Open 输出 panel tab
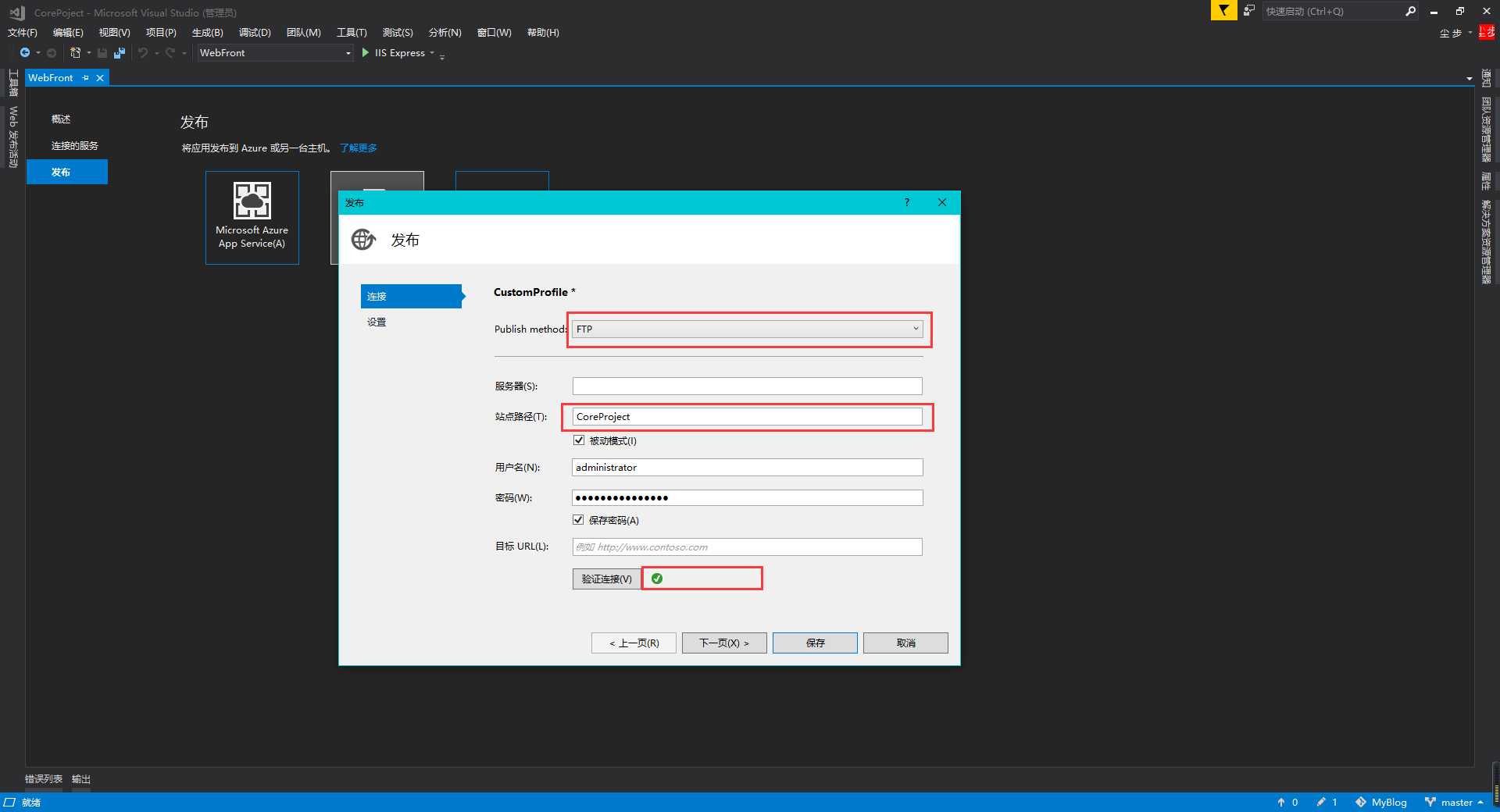1500x812 pixels. tap(81, 779)
